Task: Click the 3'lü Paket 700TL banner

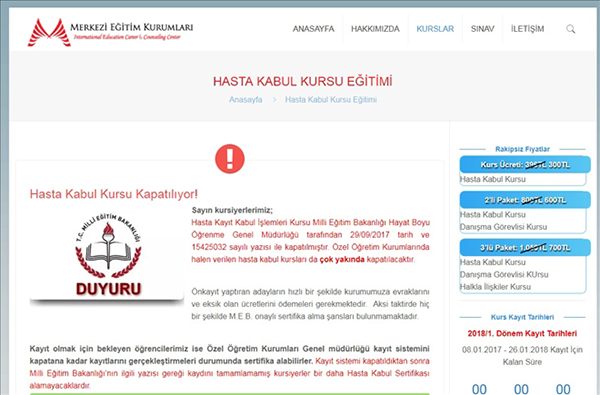Action: (525, 248)
